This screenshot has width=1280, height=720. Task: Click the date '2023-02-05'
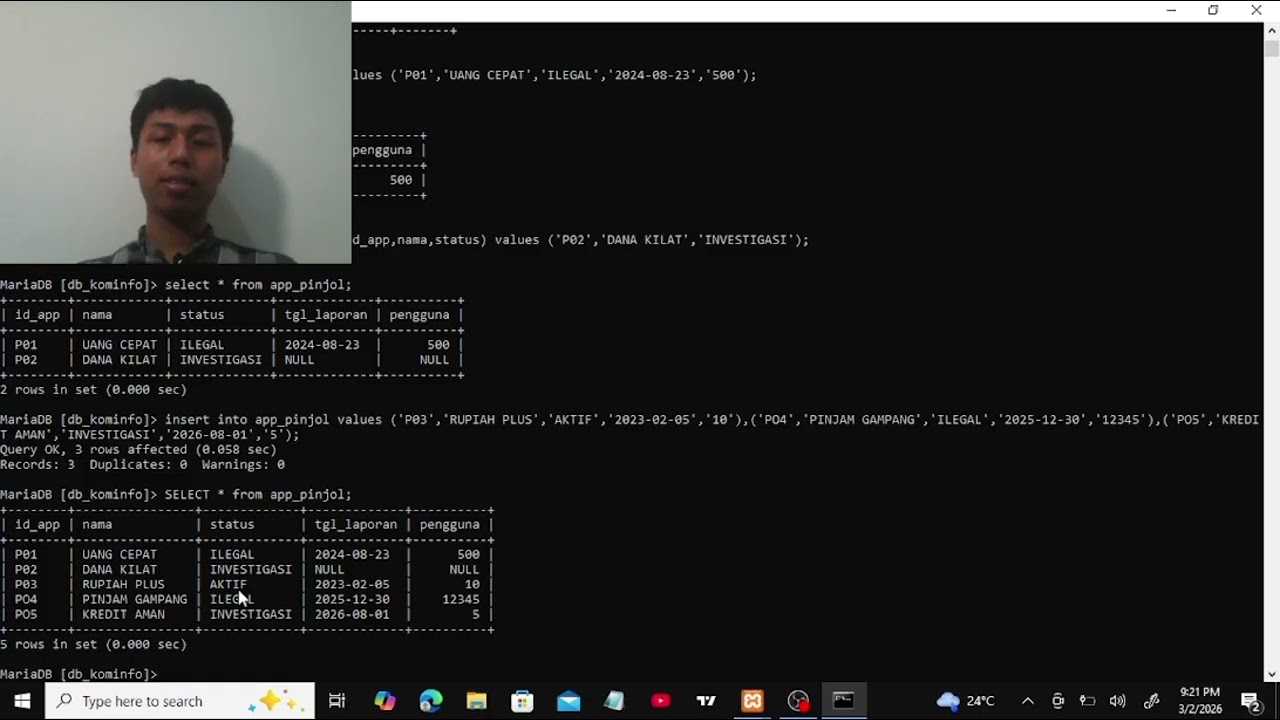point(352,584)
